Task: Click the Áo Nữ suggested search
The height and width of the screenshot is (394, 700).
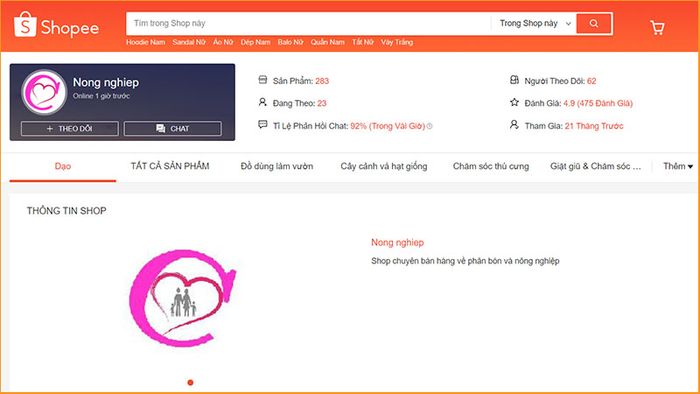Action: tap(223, 42)
